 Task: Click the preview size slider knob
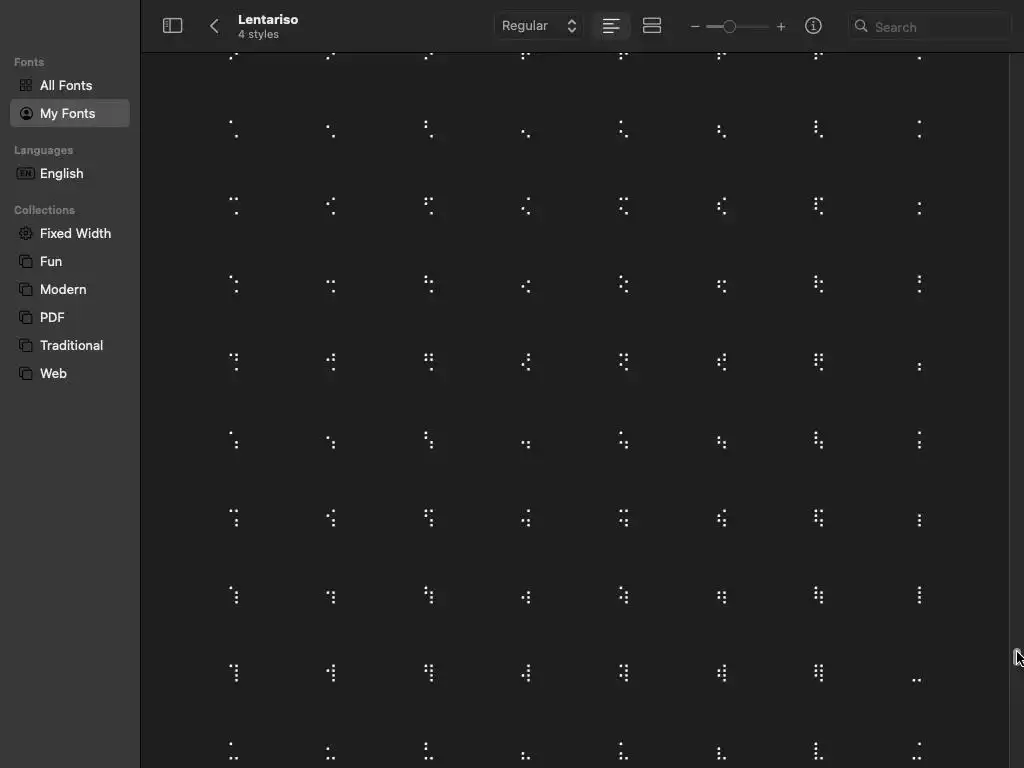[729, 27]
